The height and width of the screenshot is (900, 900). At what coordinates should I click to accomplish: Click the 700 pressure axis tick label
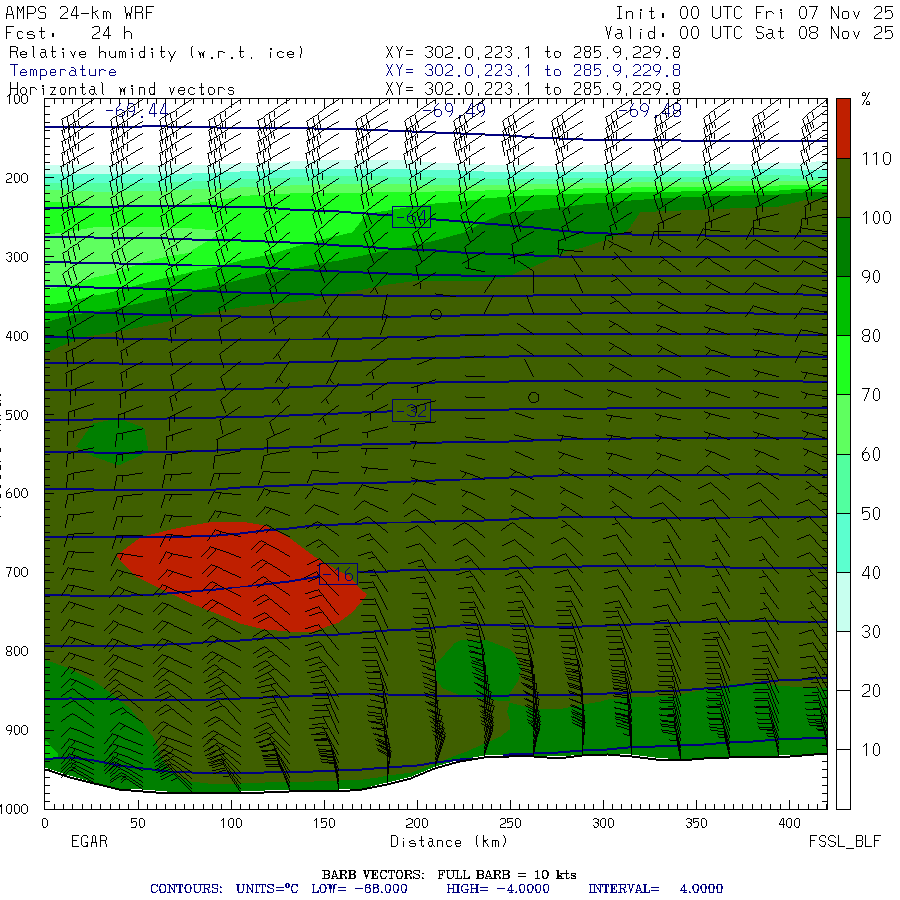17,572
